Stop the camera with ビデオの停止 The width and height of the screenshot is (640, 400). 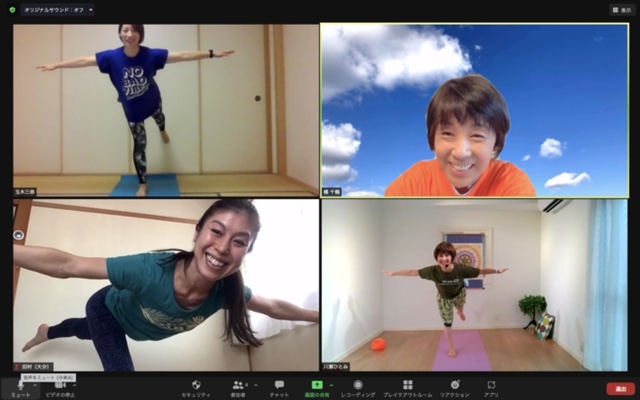(x=60, y=388)
